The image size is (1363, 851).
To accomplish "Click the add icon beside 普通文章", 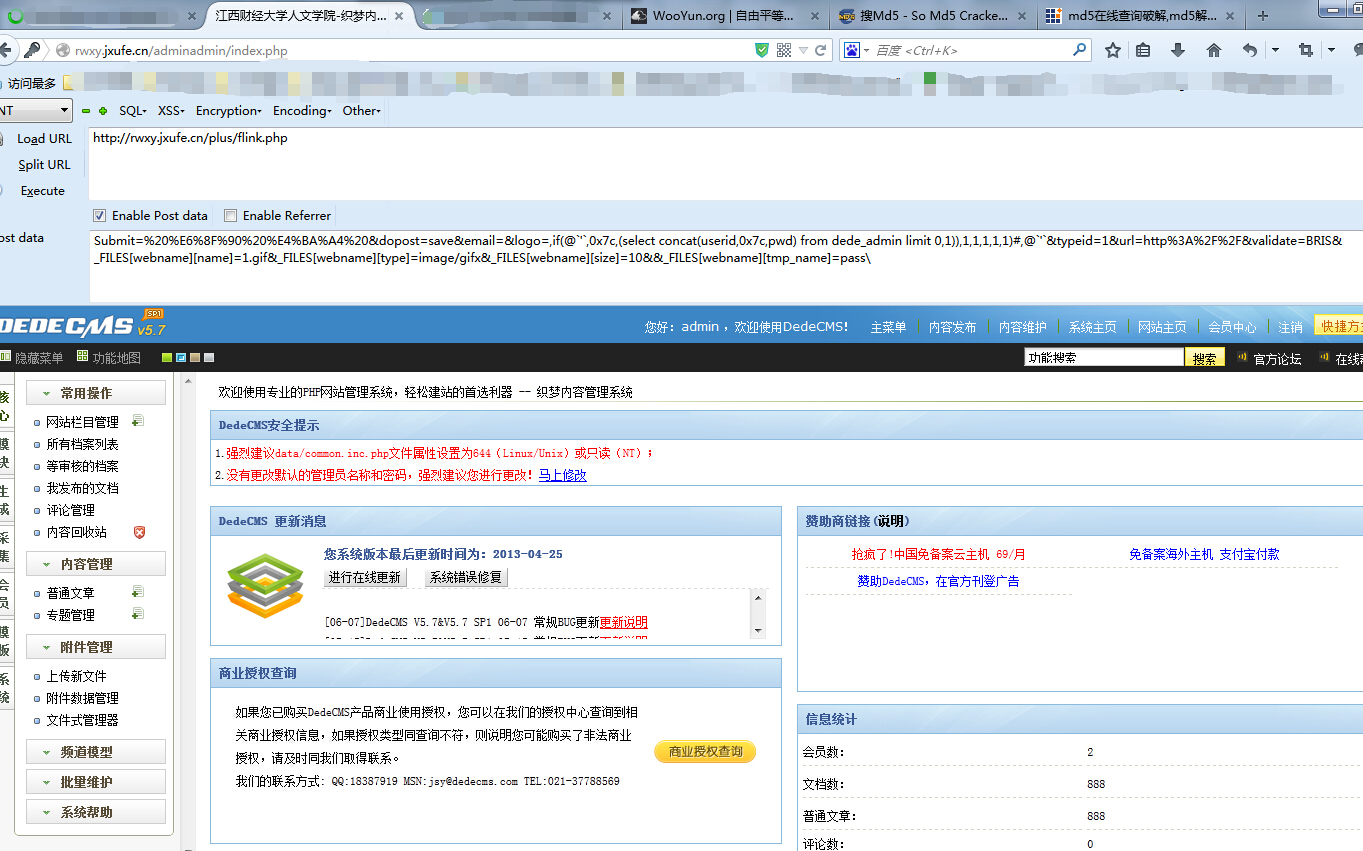I will [x=137, y=592].
